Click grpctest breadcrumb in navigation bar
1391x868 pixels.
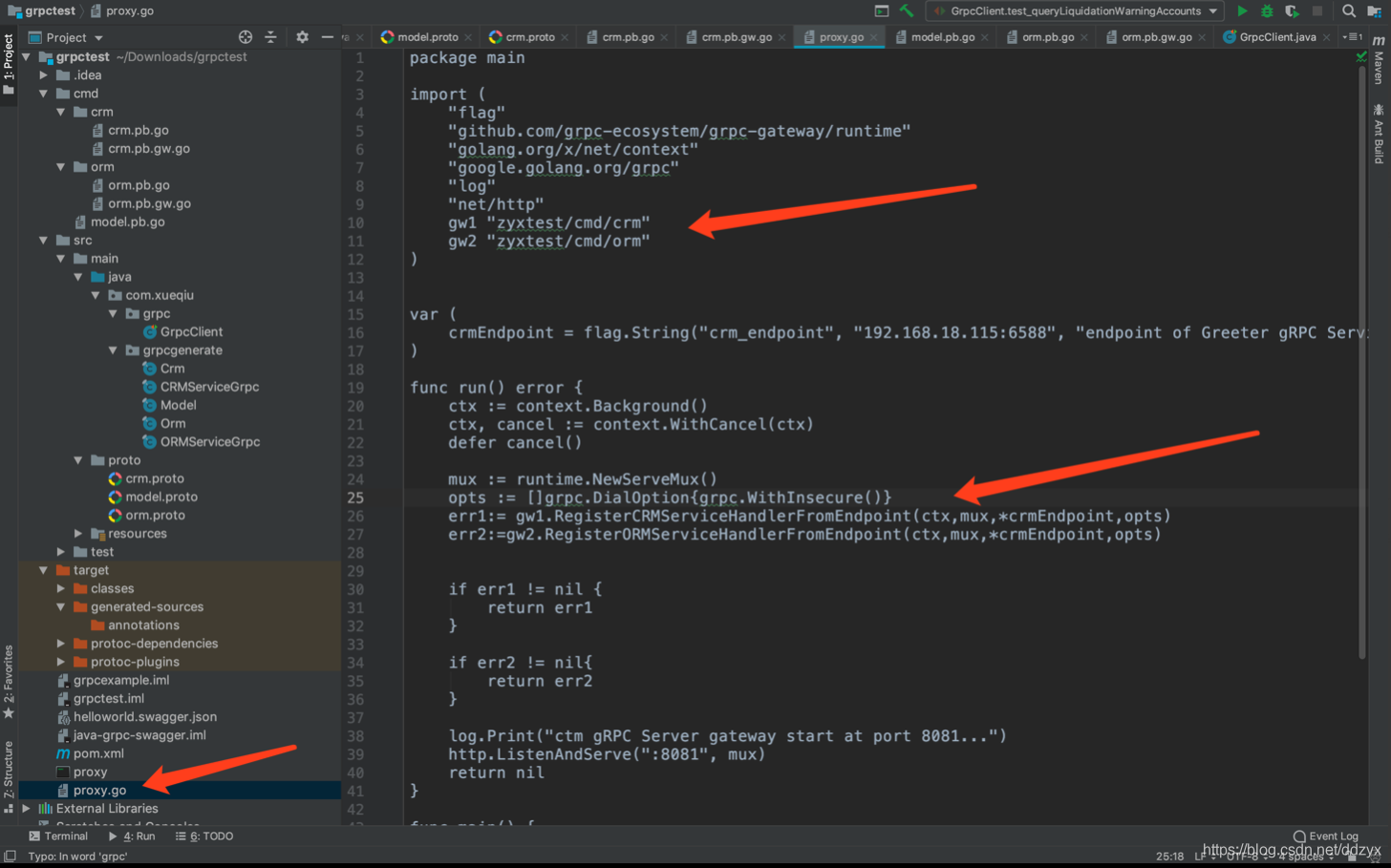(x=42, y=11)
